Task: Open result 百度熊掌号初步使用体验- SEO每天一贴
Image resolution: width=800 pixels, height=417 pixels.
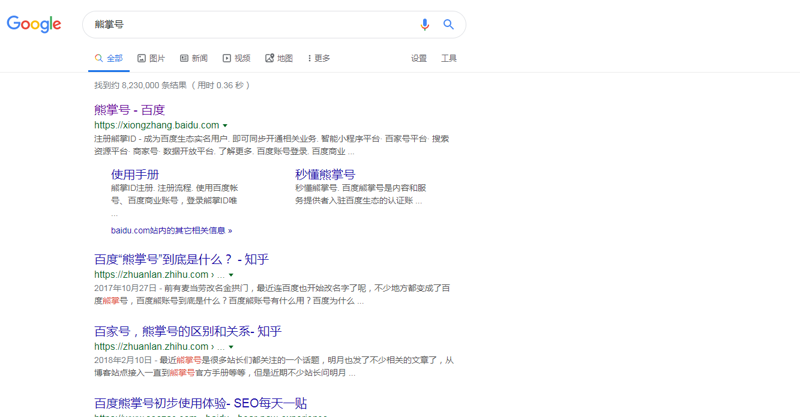Action: [201, 403]
